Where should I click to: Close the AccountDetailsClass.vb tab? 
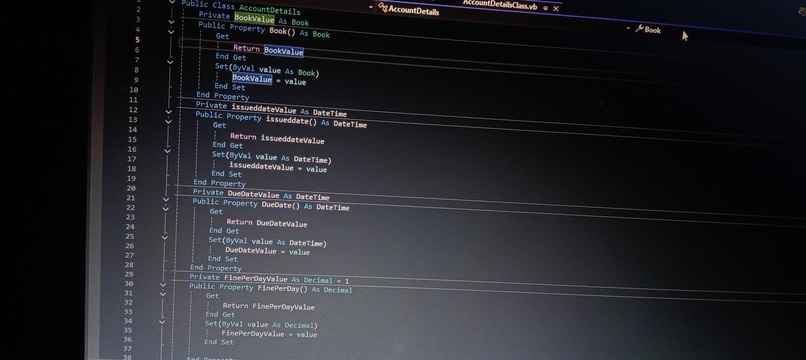pyautogui.click(x=556, y=9)
